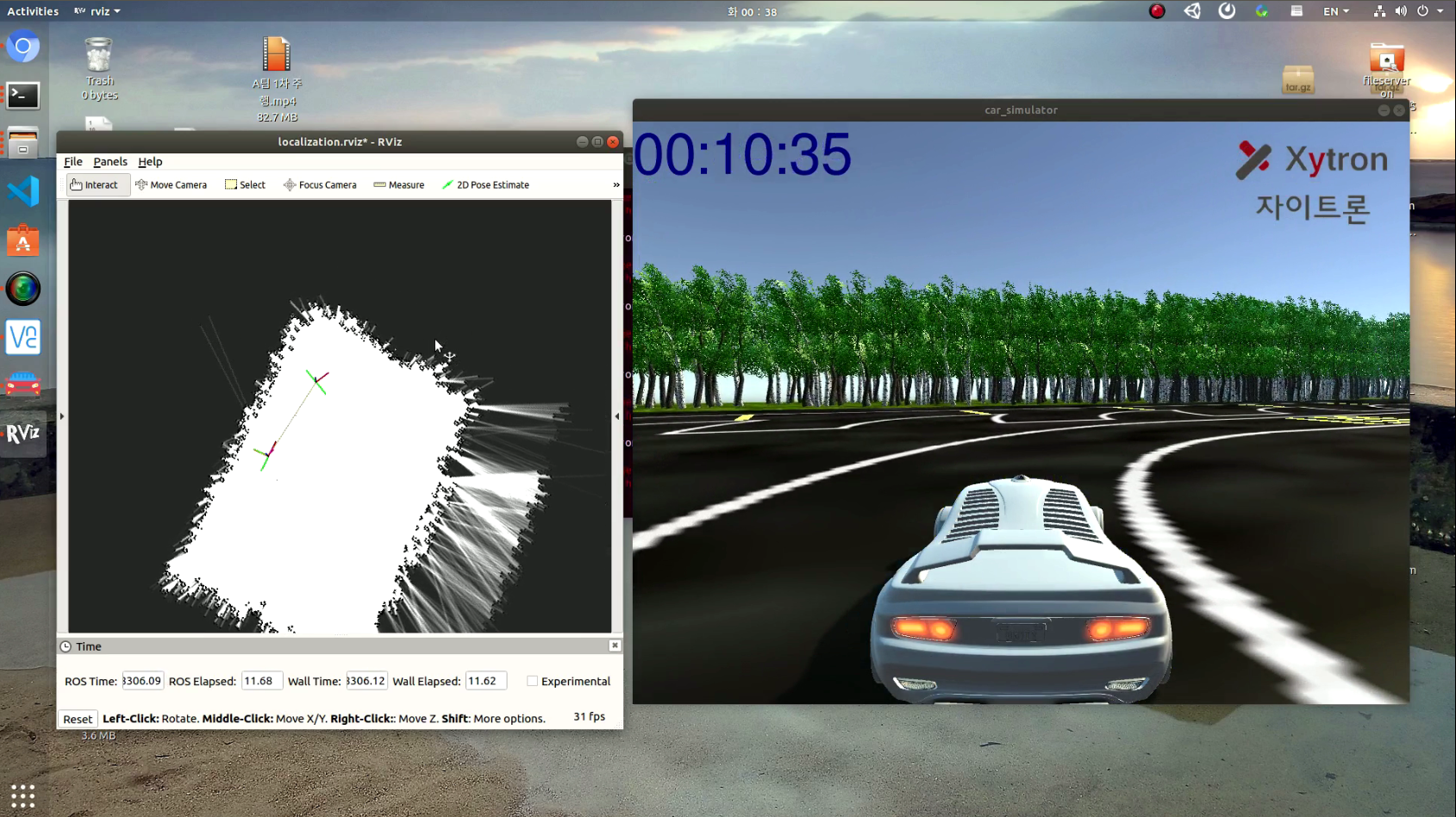Open Activities overview
1456x817 pixels.
click(33, 11)
